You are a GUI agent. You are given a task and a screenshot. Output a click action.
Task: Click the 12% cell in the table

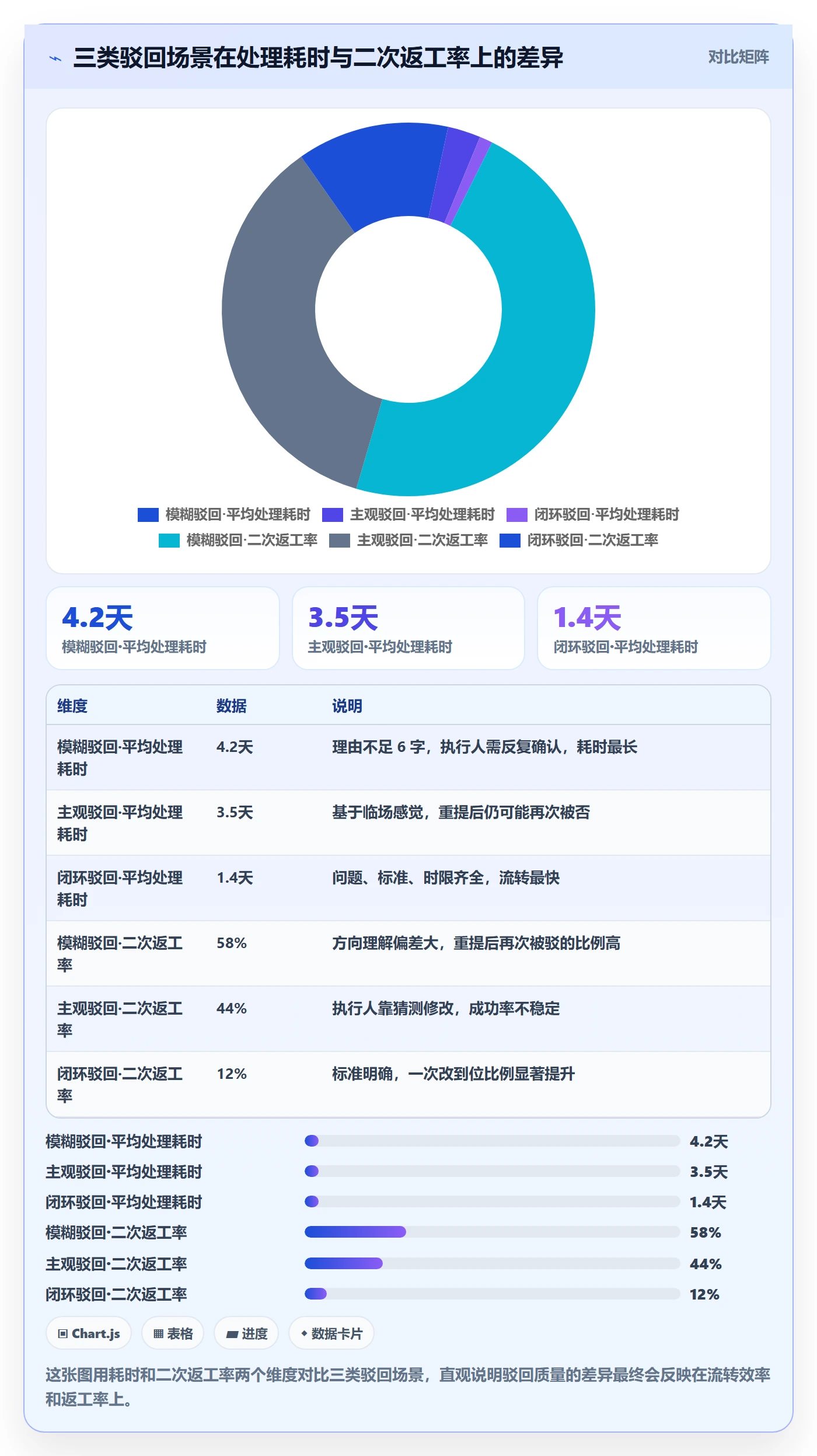click(232, 1074)
